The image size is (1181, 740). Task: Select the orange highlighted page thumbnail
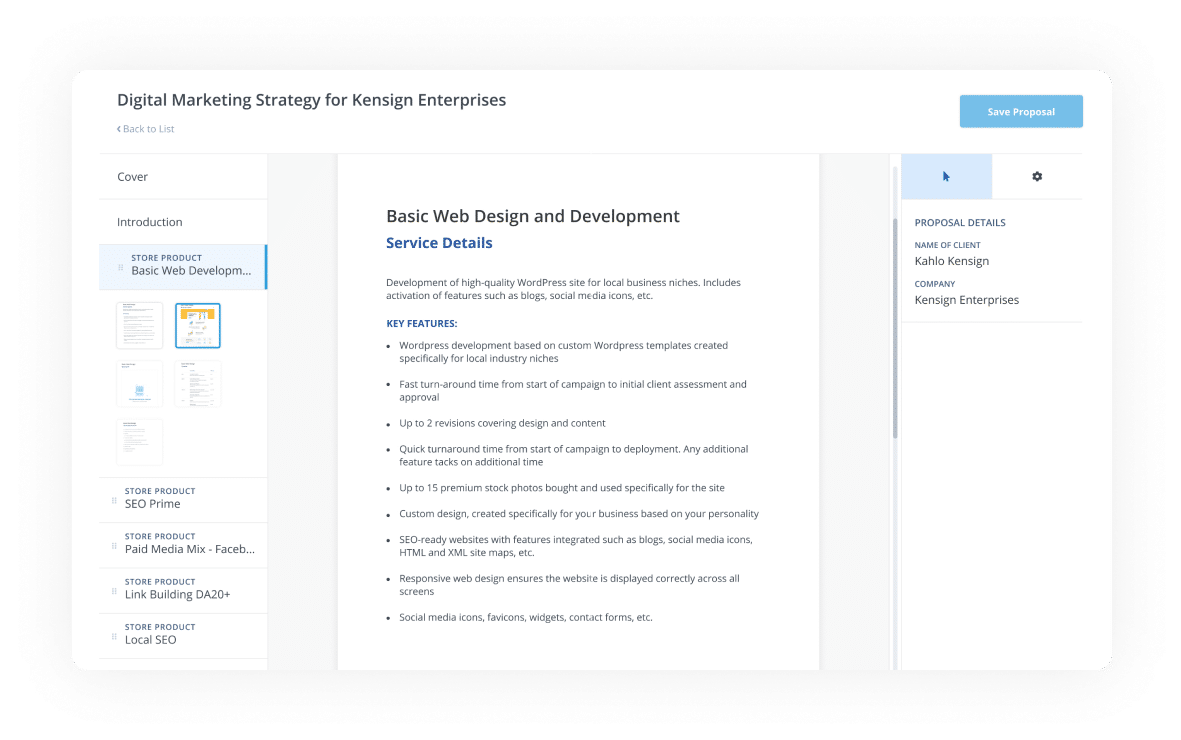pos(197,325)
